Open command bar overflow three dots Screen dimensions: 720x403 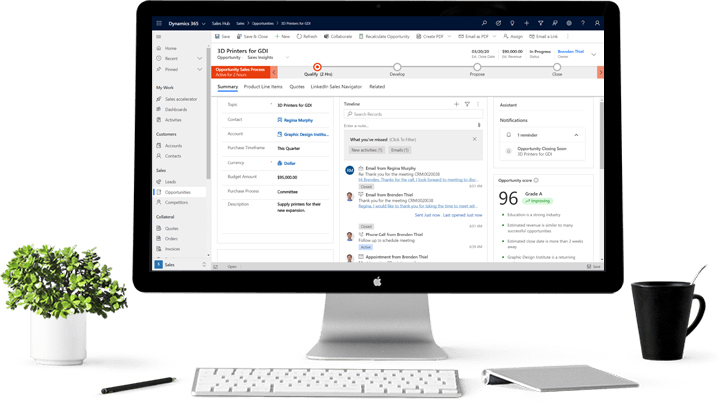click(x=568, y=36)
